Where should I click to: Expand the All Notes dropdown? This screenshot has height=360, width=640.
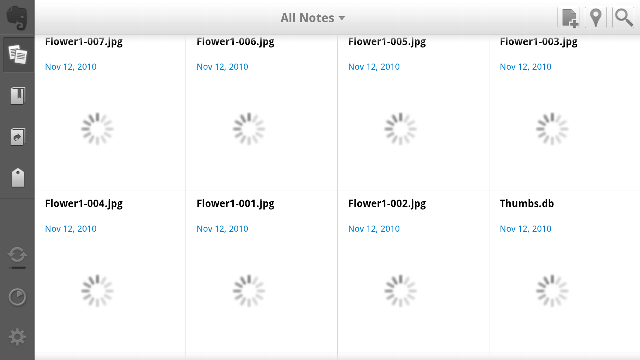click(313, 18)
